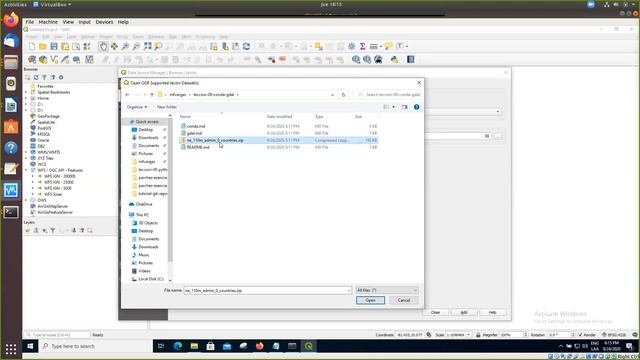Collapse the WFS / OGC API - Features node
This screenshot has height=360, width=640.
coord(27,170)
